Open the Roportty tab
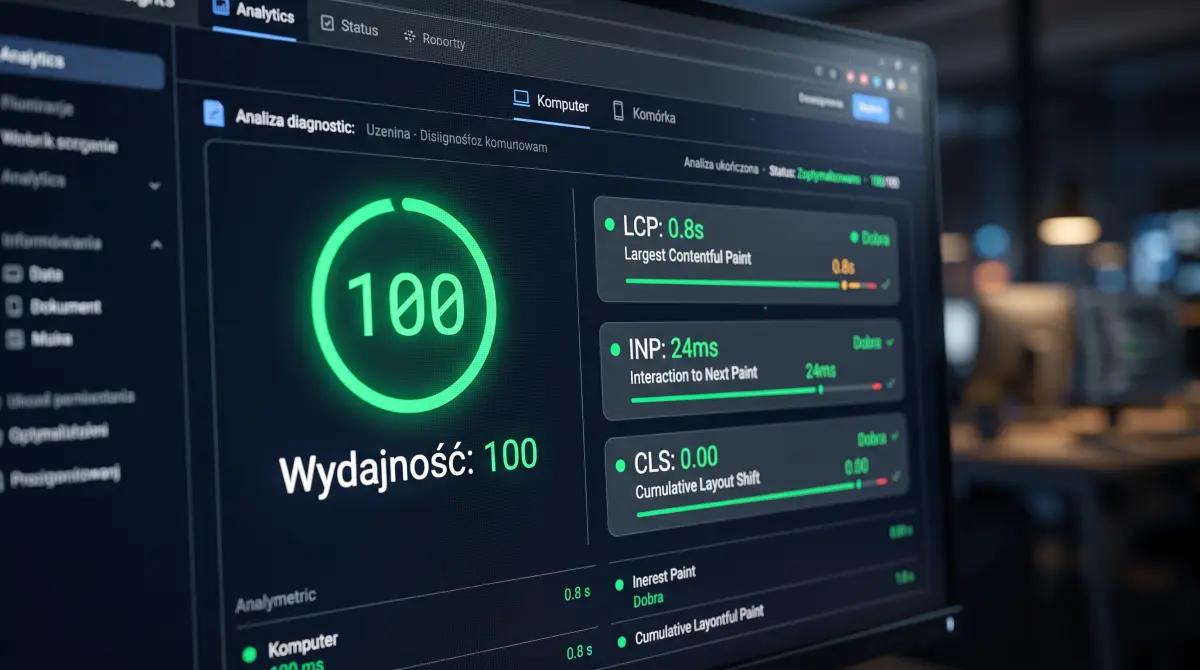This screenshot has width=1200, height=670. [x=434, y=40]
